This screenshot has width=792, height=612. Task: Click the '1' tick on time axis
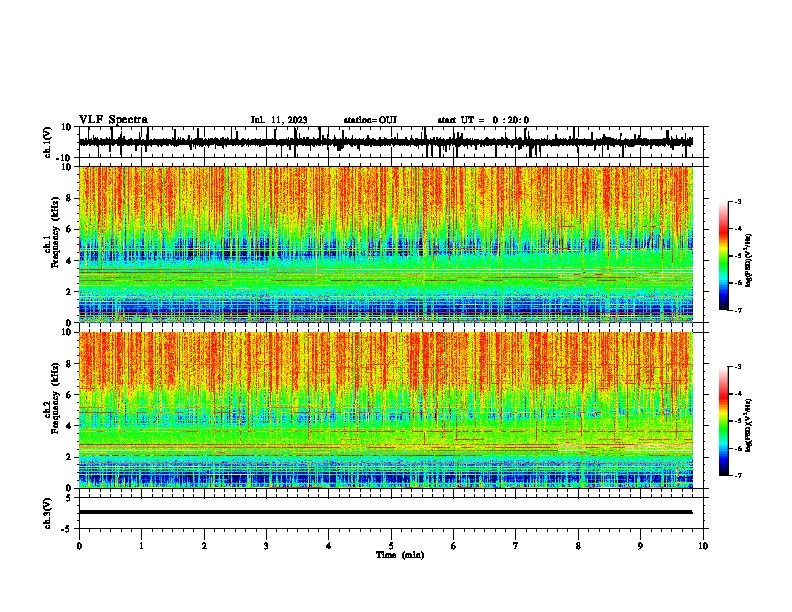141,546
